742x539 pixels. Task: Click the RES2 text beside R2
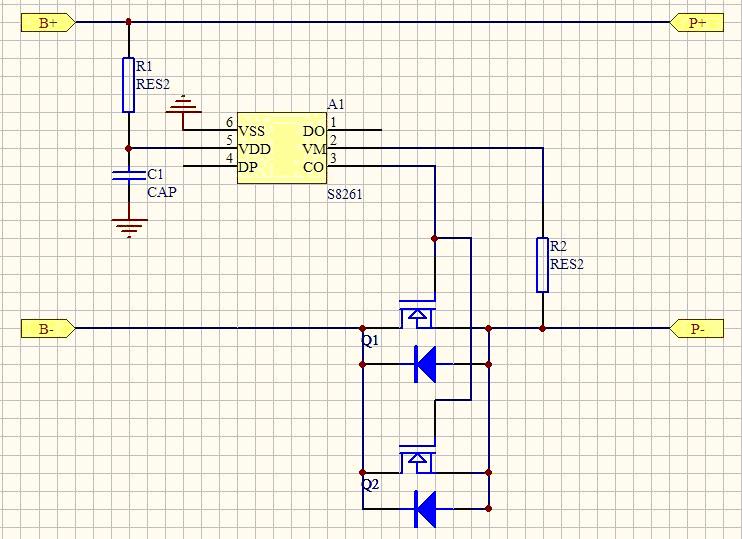(x=567, y=265)
